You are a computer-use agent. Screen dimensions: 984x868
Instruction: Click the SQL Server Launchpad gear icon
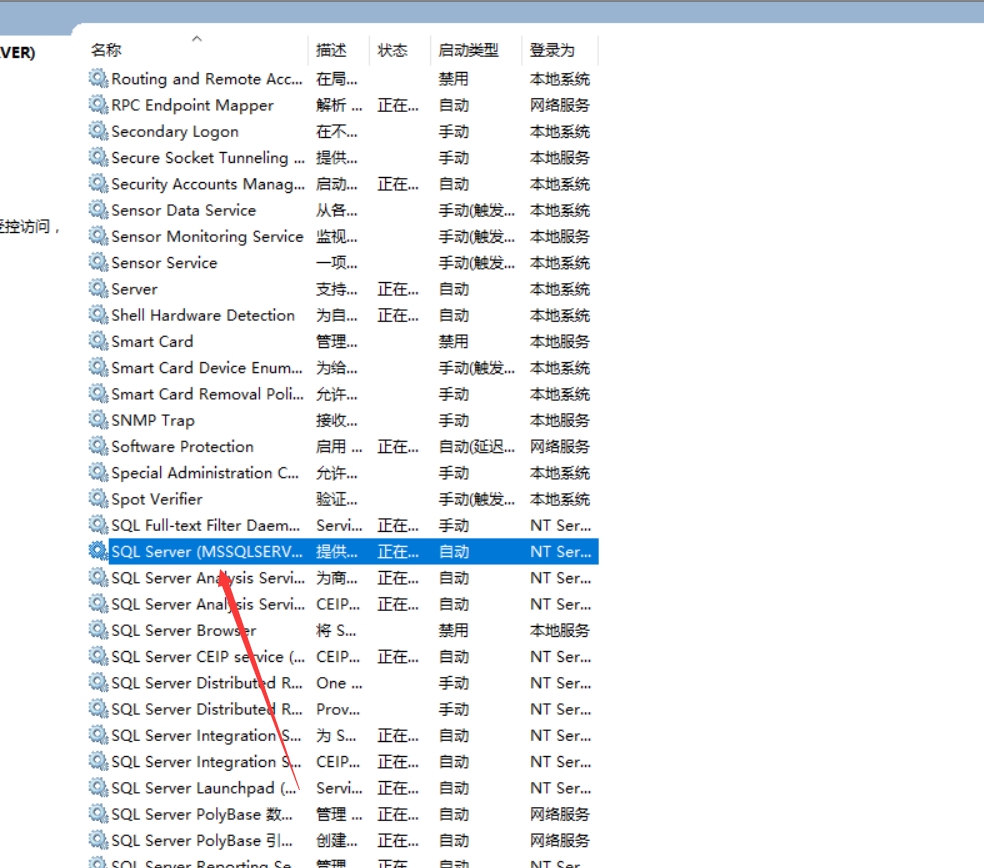coord(98,788)
